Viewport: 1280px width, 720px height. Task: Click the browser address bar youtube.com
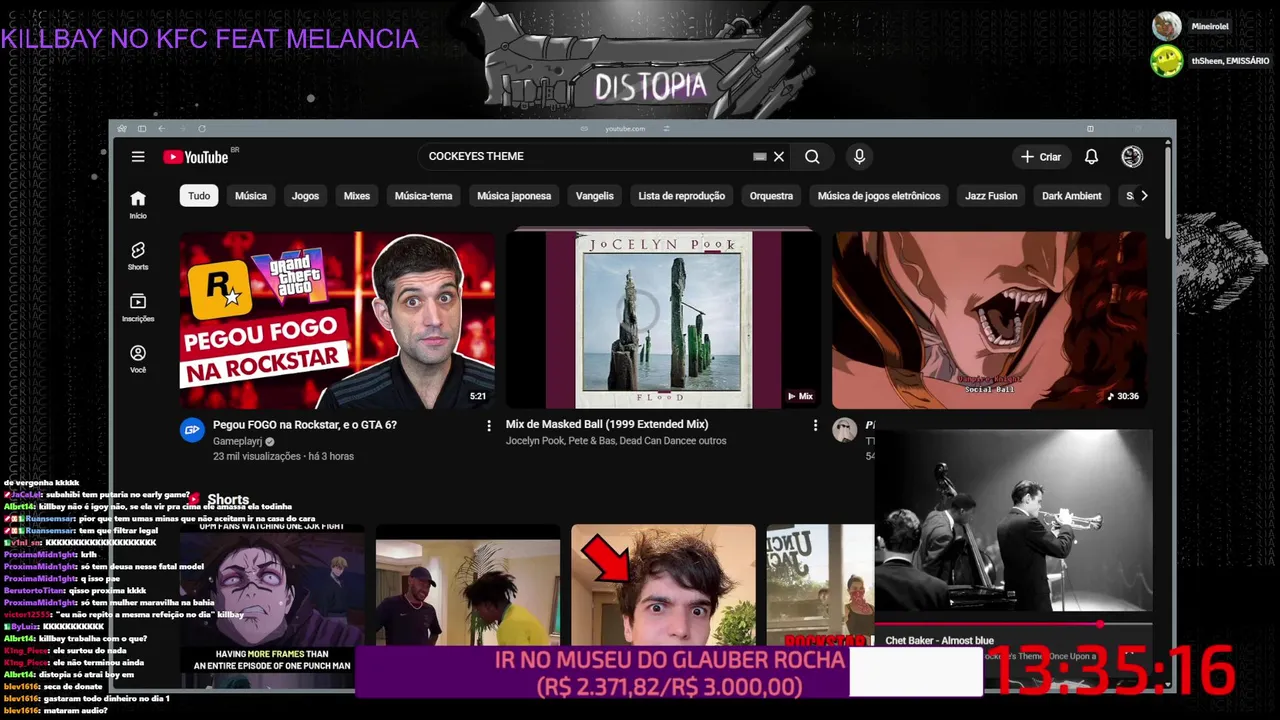click(x=625, y=129)
